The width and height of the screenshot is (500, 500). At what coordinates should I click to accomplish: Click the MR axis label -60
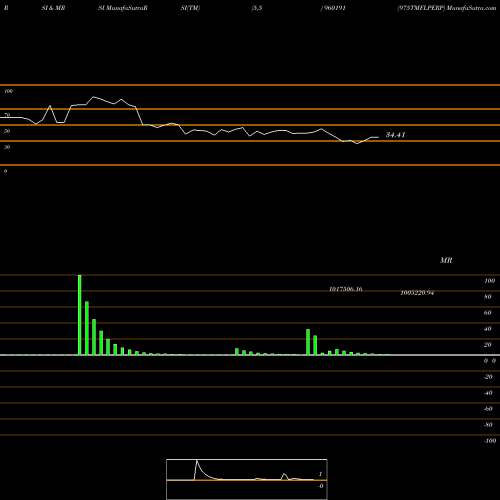click(x=488, y=409)
